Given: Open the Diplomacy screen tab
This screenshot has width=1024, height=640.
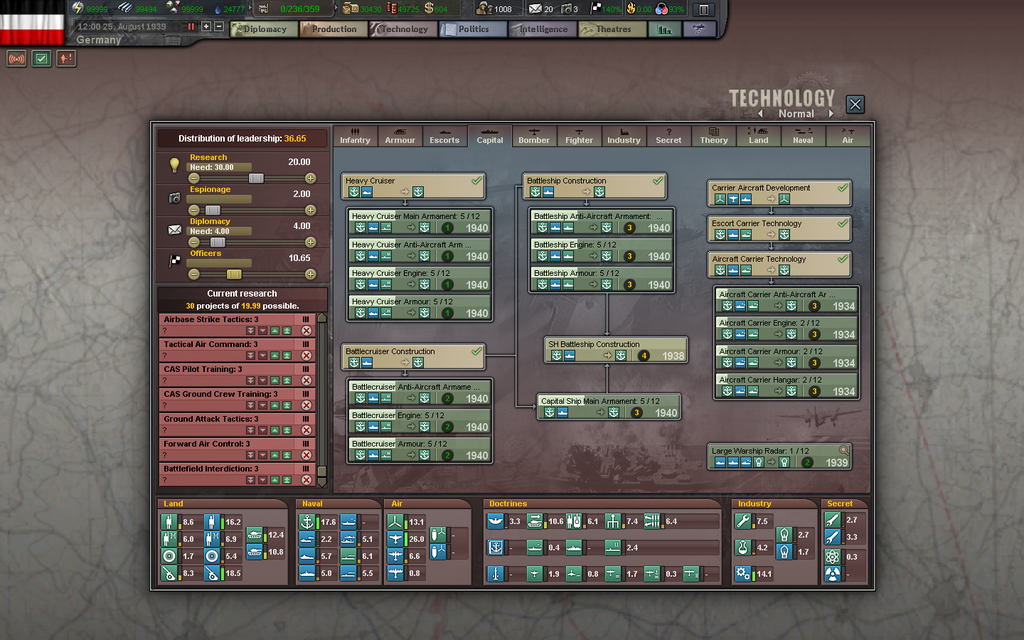Looking at the screenshot, I should click(264, 29).
